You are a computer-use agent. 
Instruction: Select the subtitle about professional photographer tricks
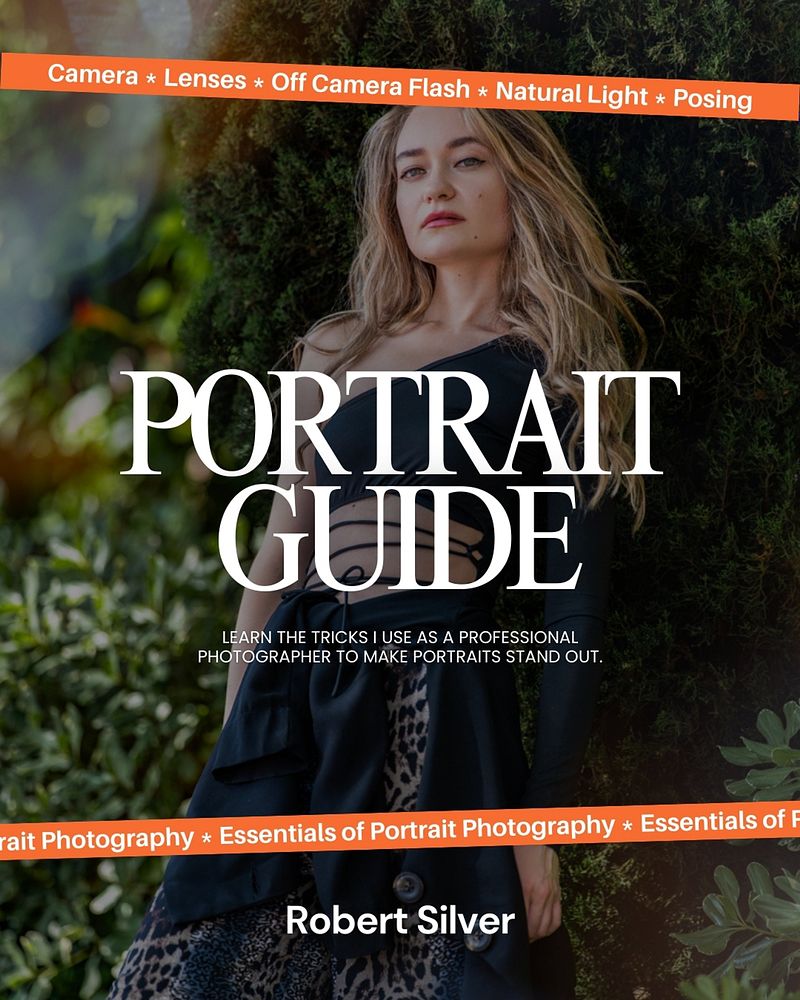click(x=400, y=645)
